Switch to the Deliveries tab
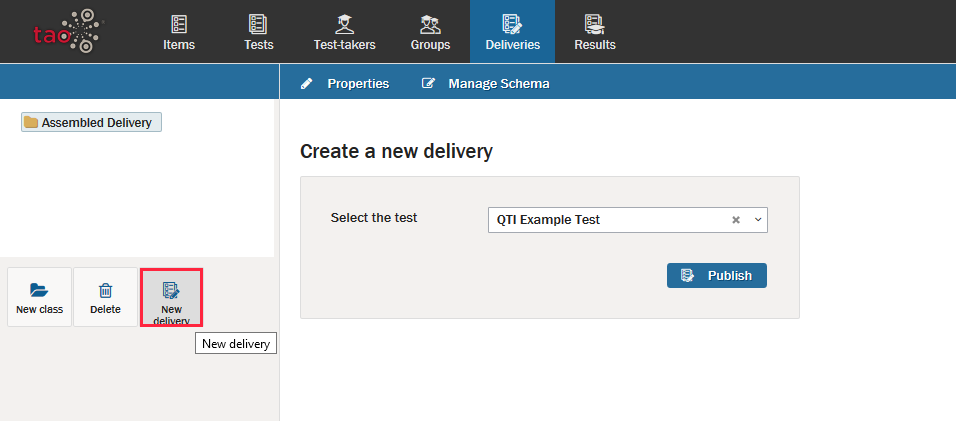The image size is (956, 421). tap(512, 32)
